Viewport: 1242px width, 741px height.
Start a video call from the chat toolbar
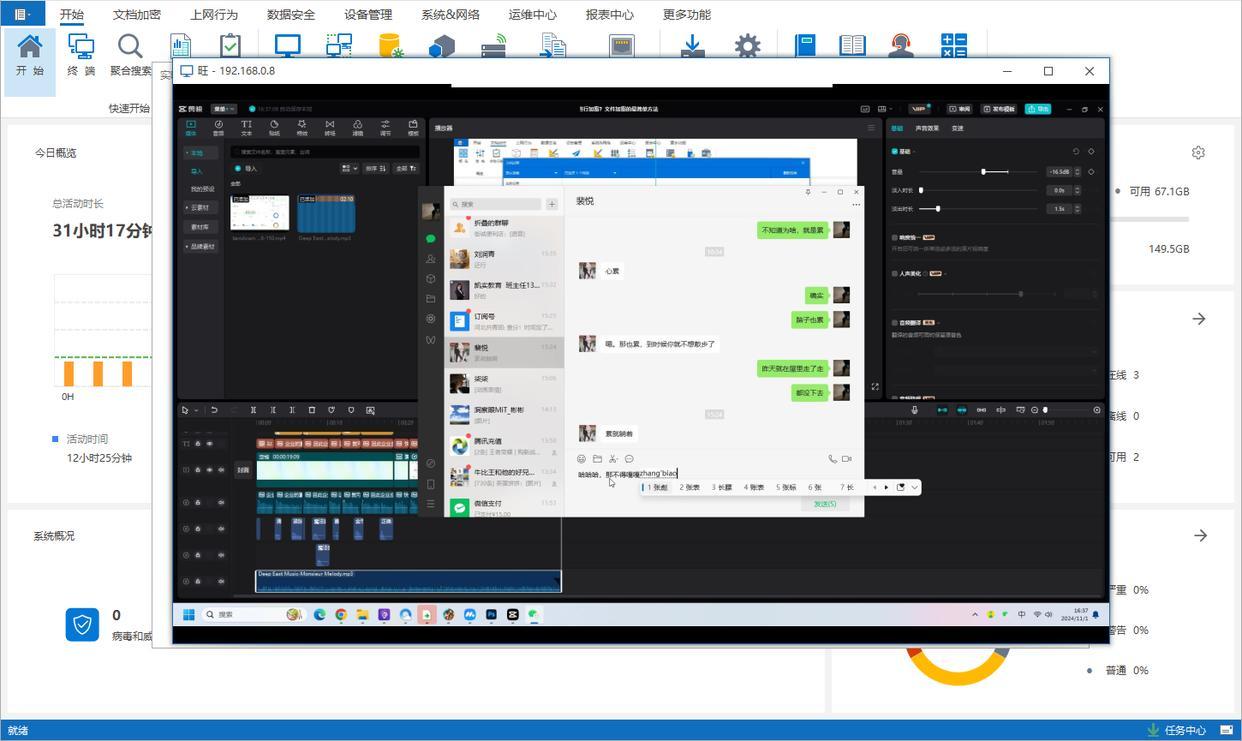coord(847,459)
